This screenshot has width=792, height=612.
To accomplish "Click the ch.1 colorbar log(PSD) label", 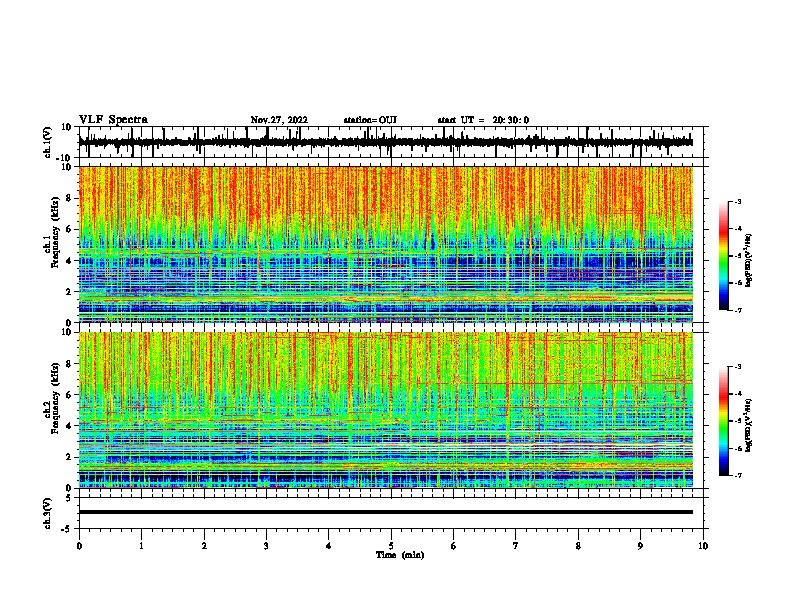I will 748,261.
